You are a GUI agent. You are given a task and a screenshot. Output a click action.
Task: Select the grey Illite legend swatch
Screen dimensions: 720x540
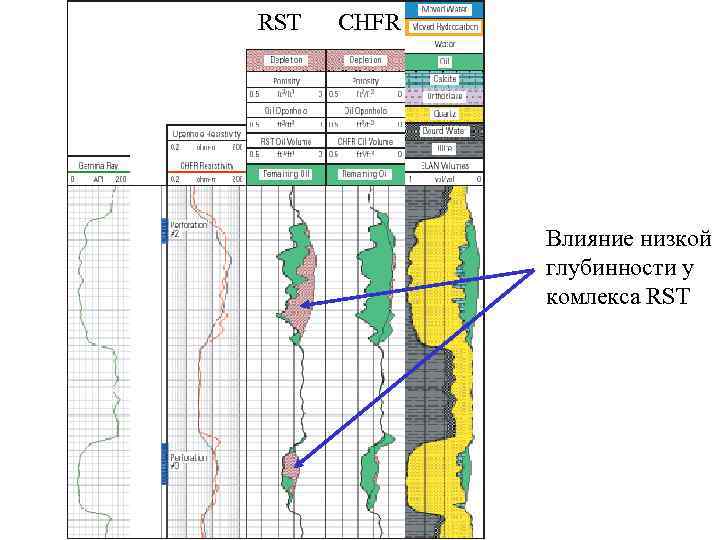coord(444,149)
